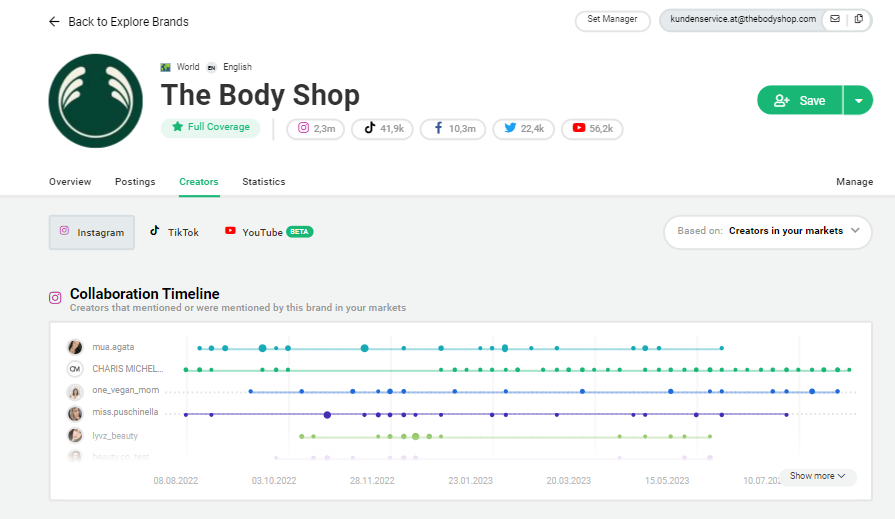Expand timeline with Show more

817,476
